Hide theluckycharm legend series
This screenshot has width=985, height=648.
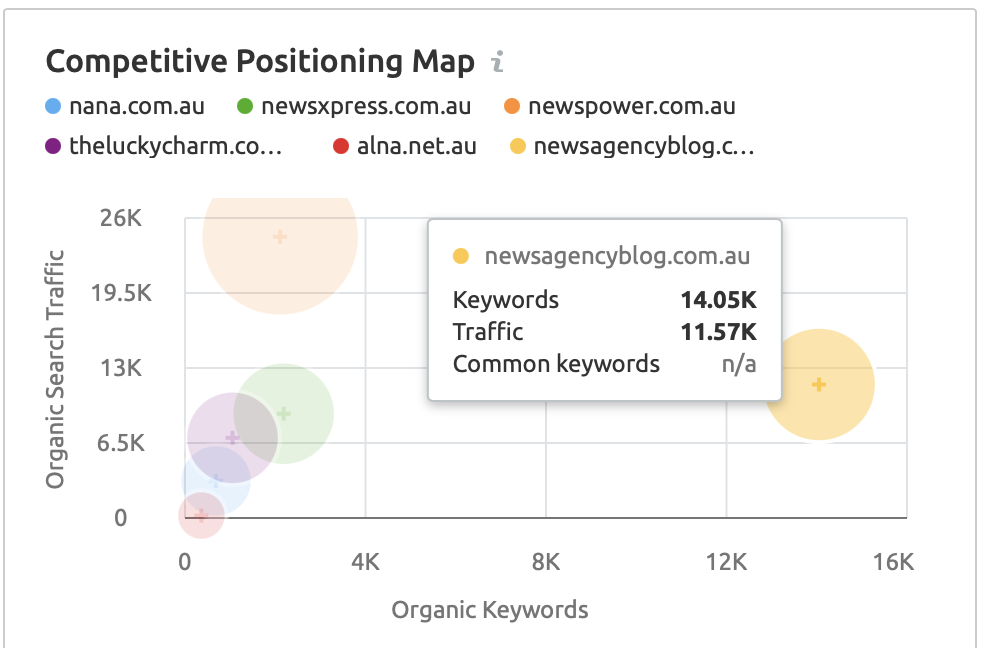(x=175, y=147)
